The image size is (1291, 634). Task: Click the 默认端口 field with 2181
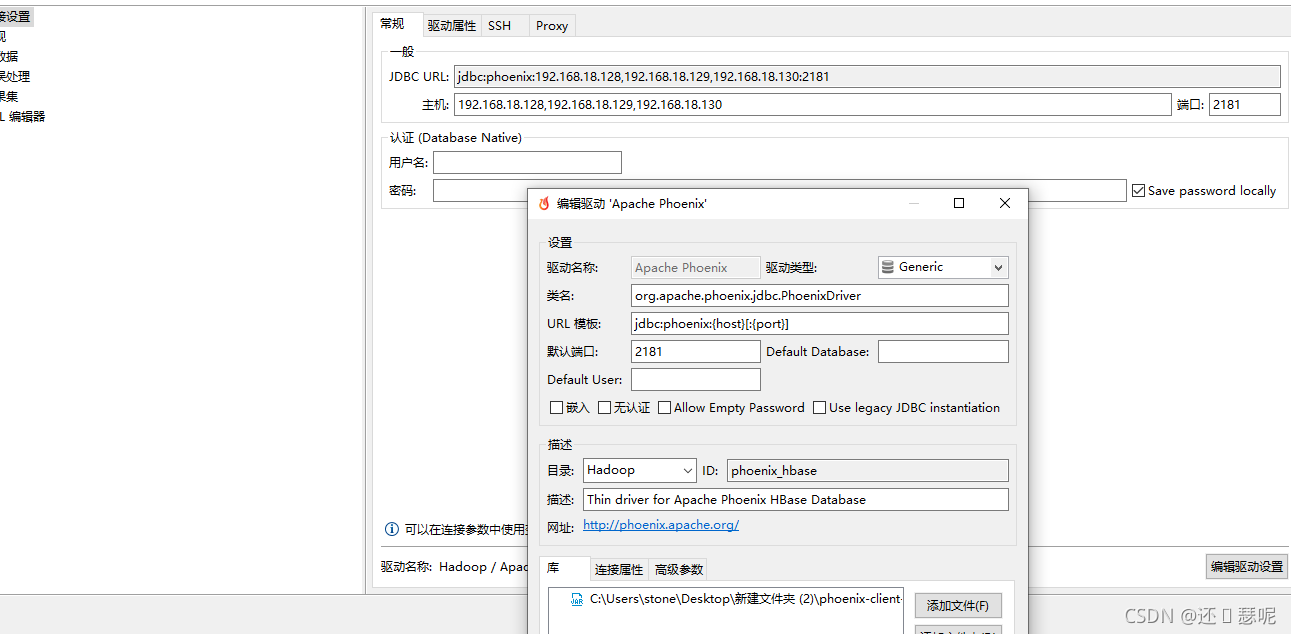point(696,351)
